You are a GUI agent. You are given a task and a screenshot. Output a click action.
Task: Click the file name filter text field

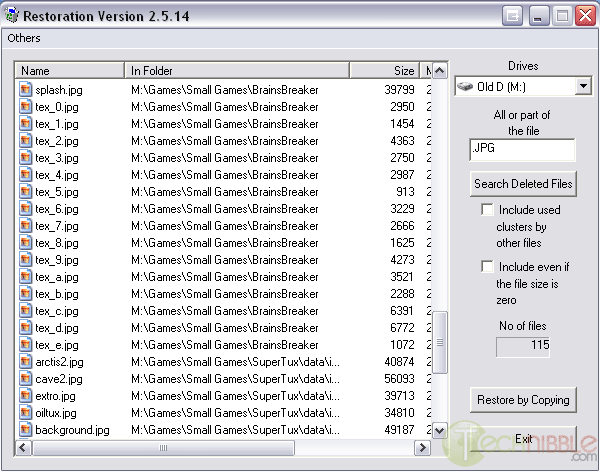tap(523, 150)
